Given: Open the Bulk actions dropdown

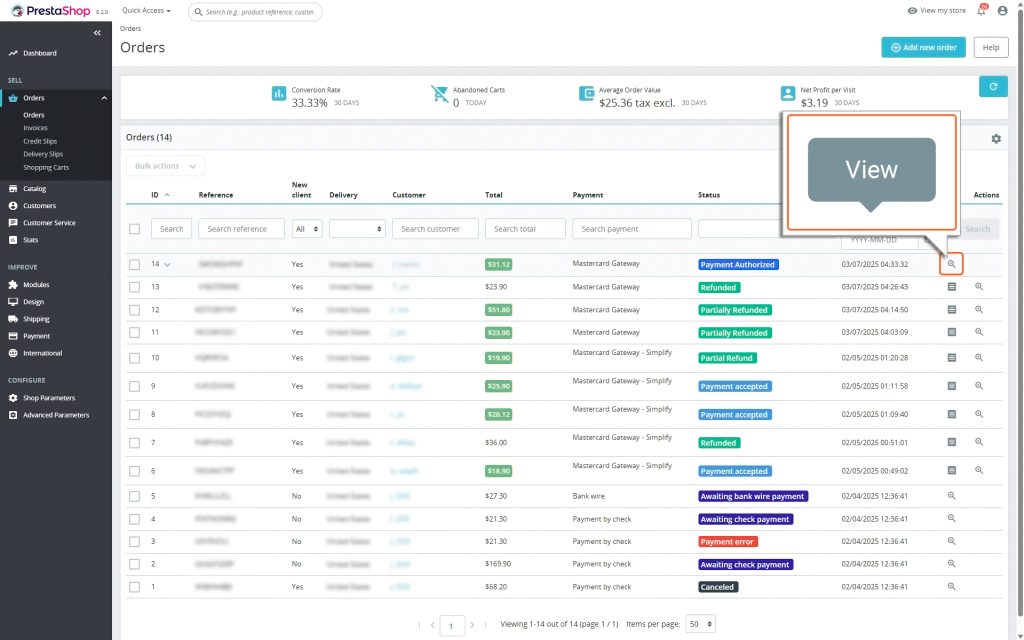Looking at the screenshot, I should (165, 166).
